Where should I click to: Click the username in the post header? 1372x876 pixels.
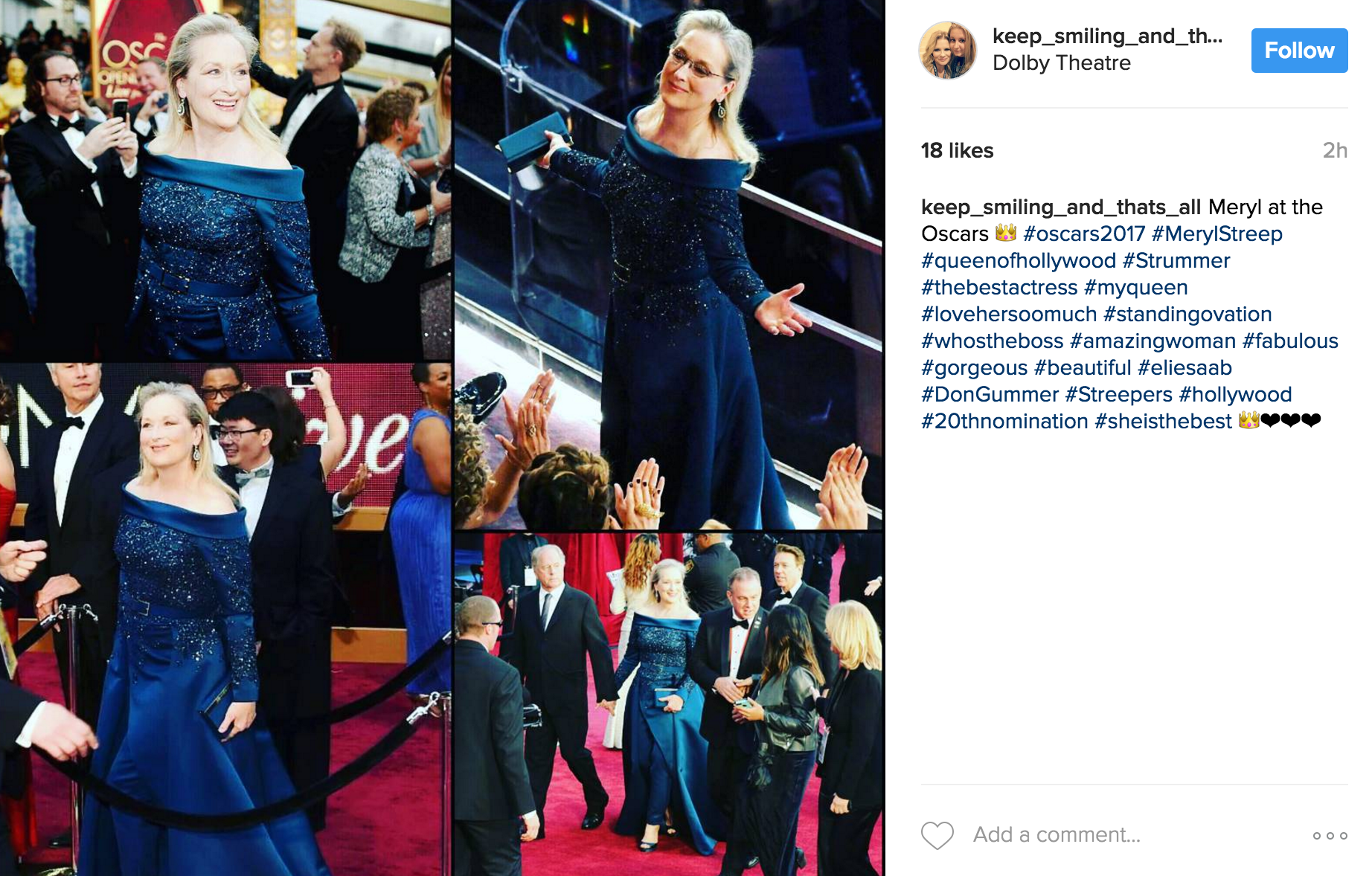[x=1107, y=36]
